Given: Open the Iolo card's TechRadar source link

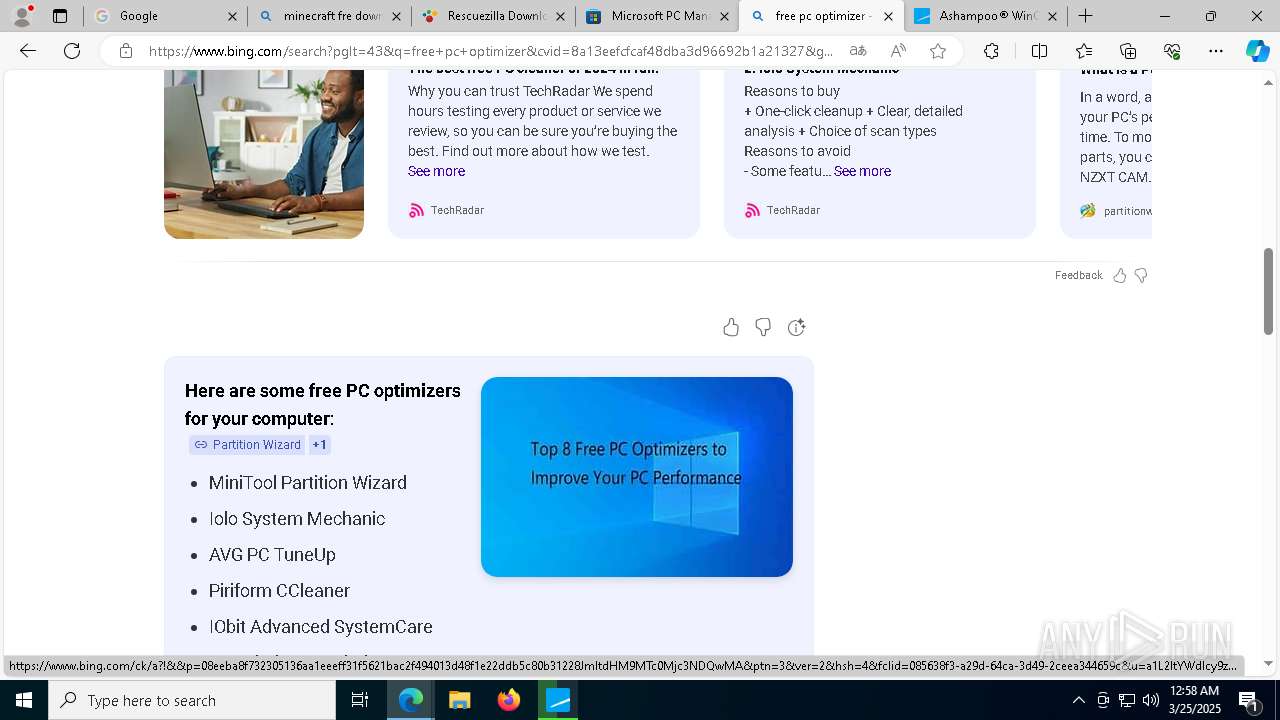Looking at the screenshot, I should [782, 210].
